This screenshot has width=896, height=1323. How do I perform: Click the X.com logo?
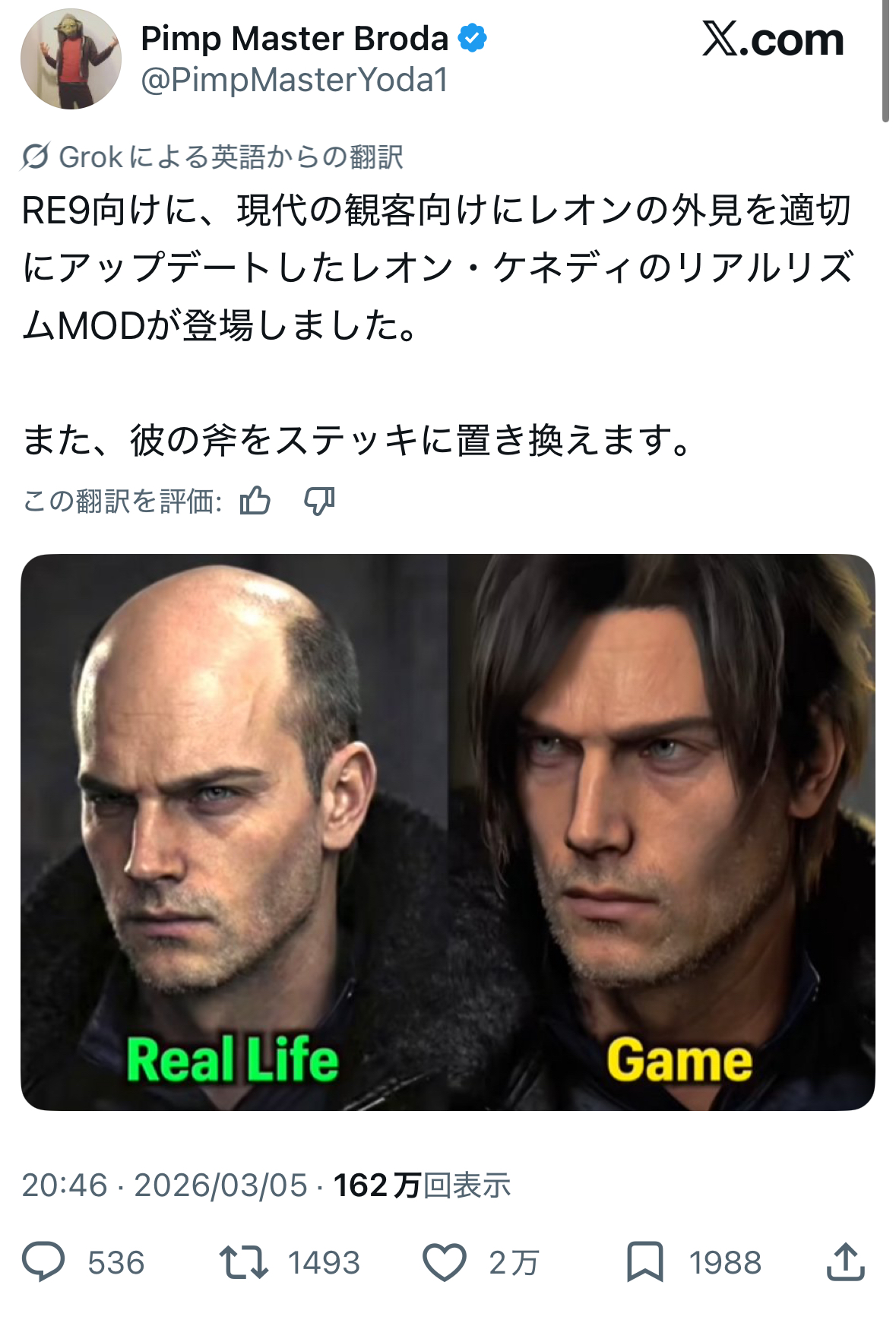tap(773, 39)
